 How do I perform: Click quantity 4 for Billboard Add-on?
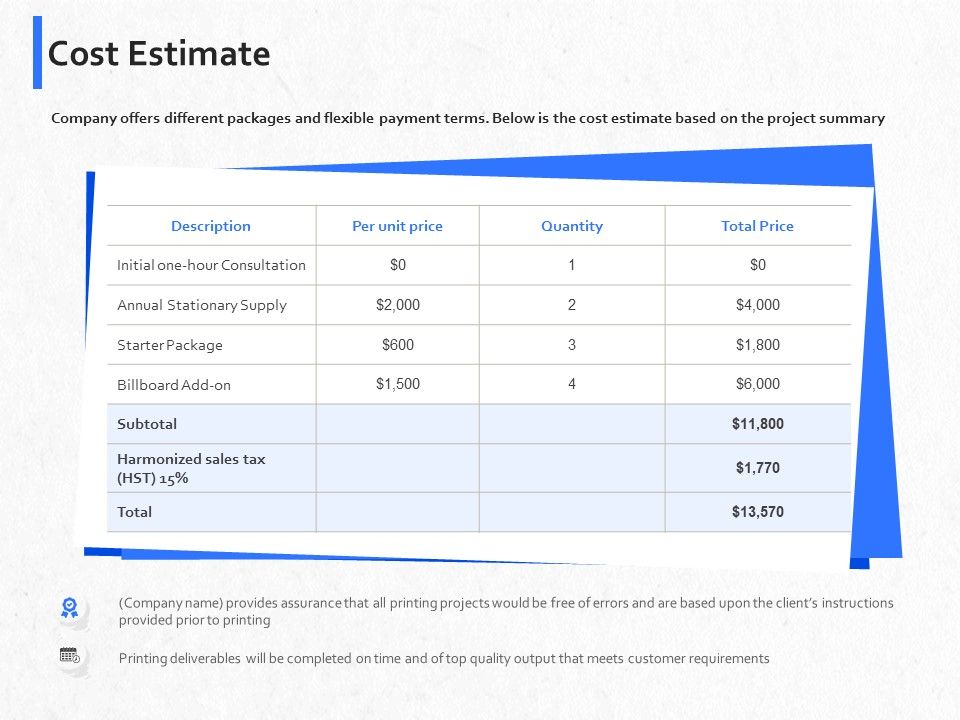coord(572,384)
